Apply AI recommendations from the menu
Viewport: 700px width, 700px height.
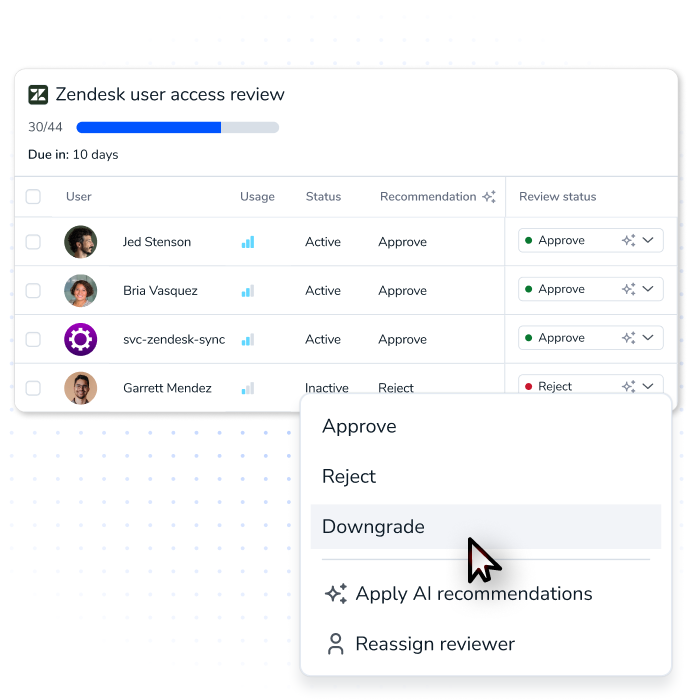[x=473, y=594]
